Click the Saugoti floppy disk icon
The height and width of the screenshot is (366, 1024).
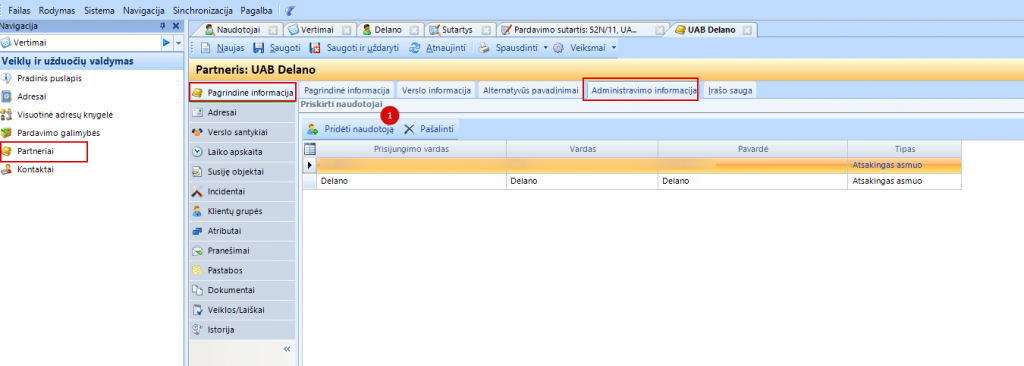click(258, 48)
